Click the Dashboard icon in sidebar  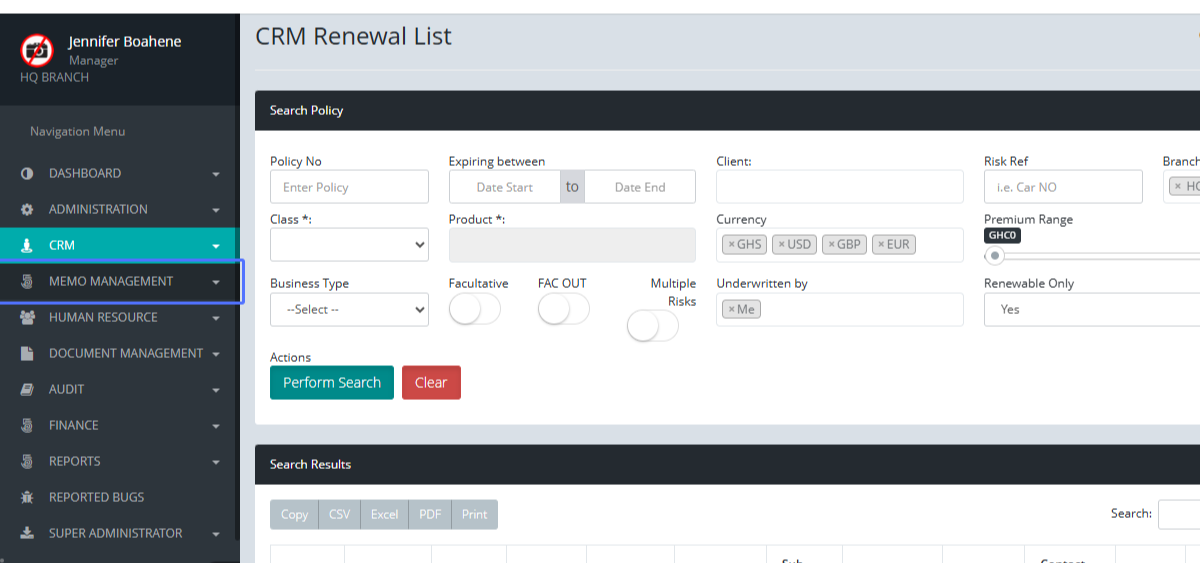[x=27, y=174]
